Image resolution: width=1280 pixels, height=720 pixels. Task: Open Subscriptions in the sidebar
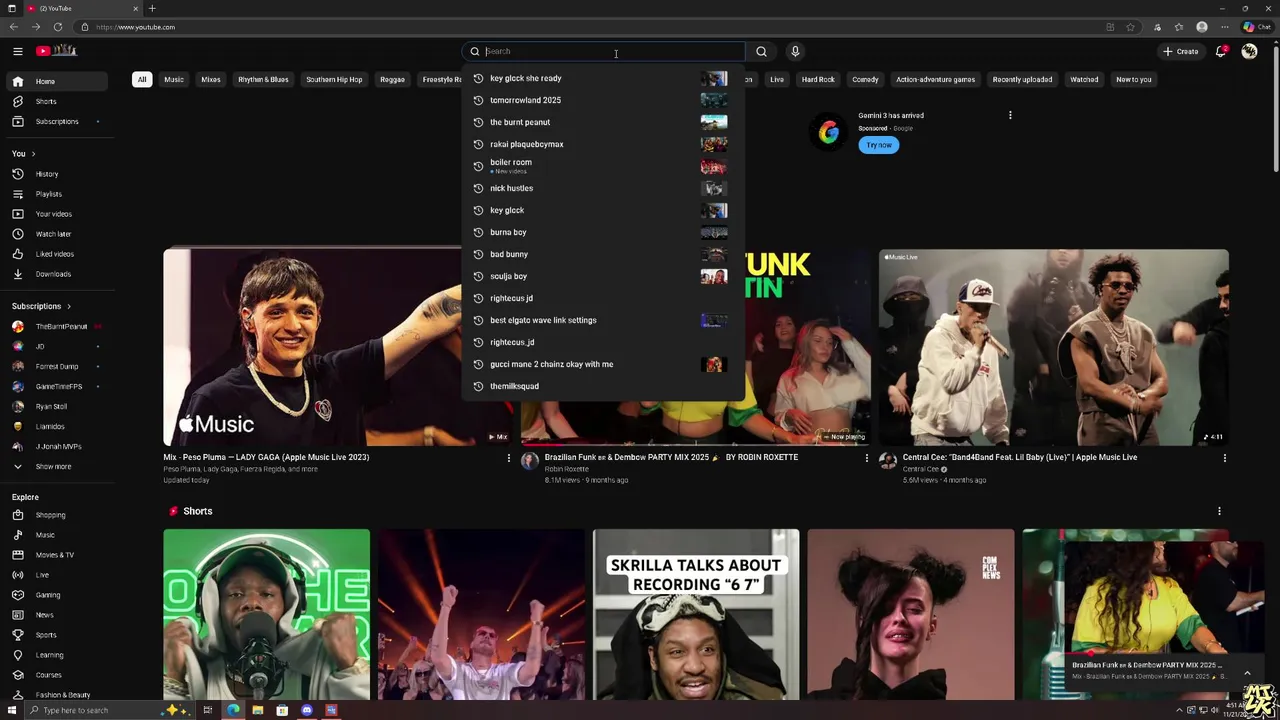58,121
